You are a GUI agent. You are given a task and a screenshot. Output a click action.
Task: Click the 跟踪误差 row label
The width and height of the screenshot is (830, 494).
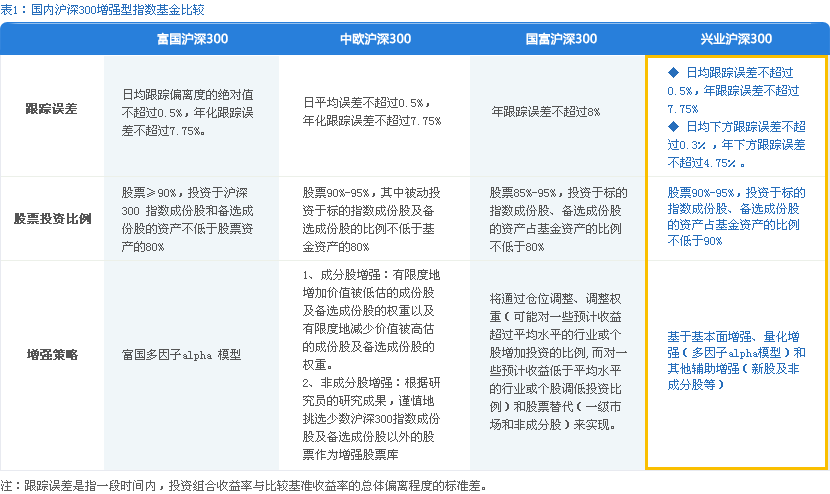pos(52,109)
